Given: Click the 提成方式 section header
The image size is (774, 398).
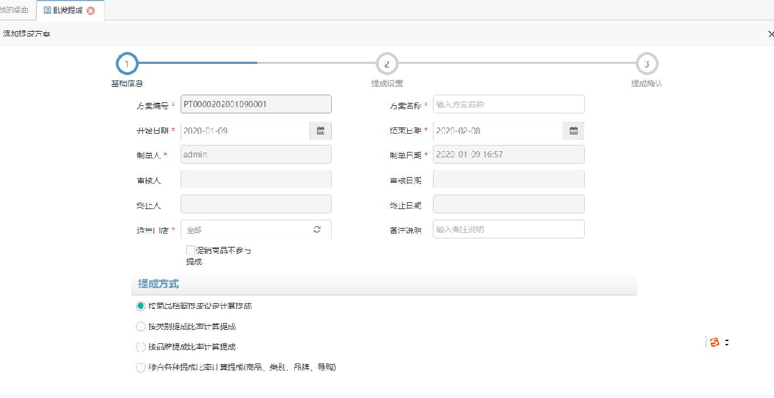Looking at the screenshot, I should [384, 284].
